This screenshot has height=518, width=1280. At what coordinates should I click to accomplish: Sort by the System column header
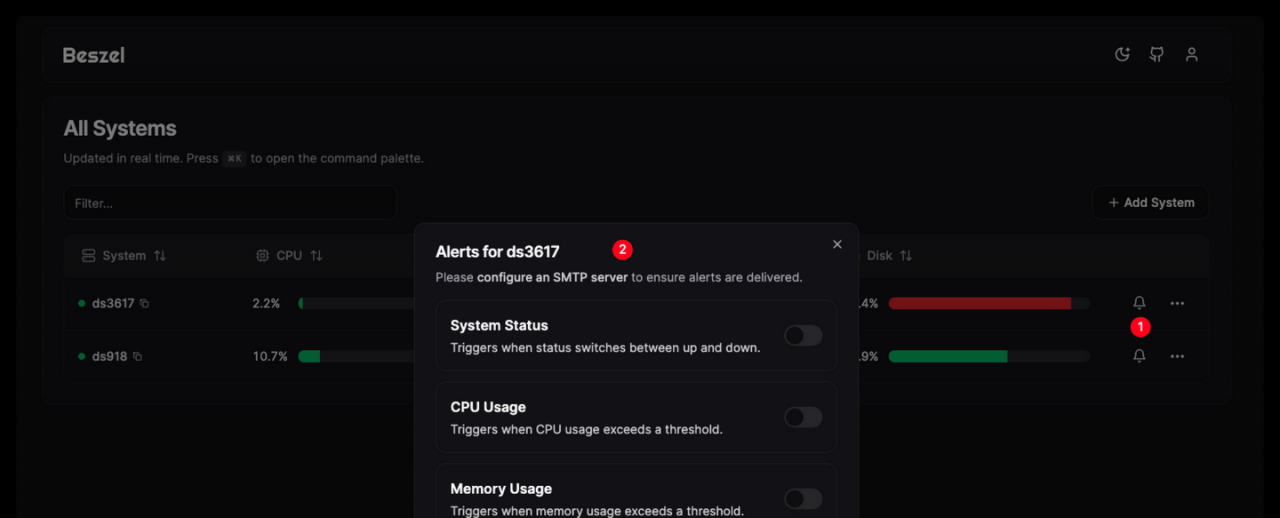tap(124, 256)
